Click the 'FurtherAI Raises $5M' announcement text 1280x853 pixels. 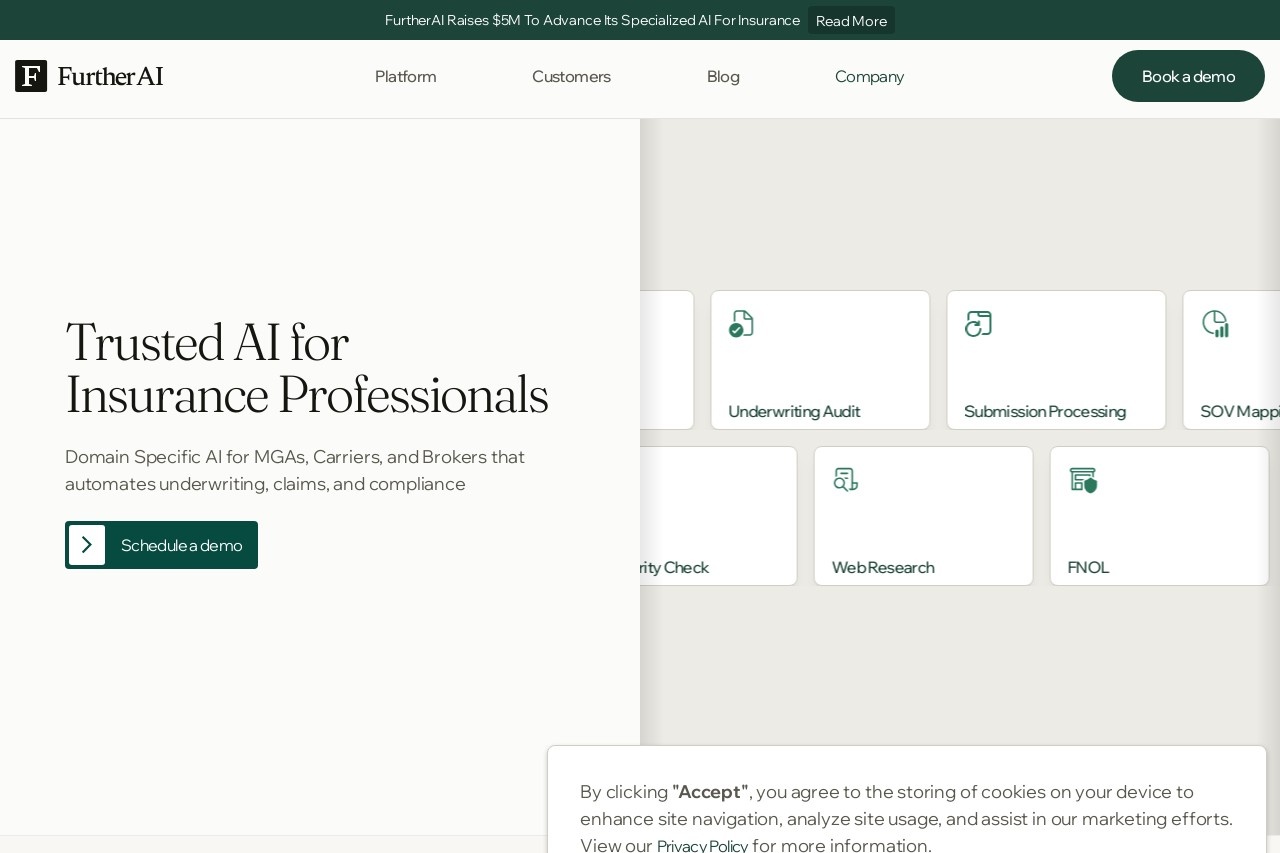592,20
